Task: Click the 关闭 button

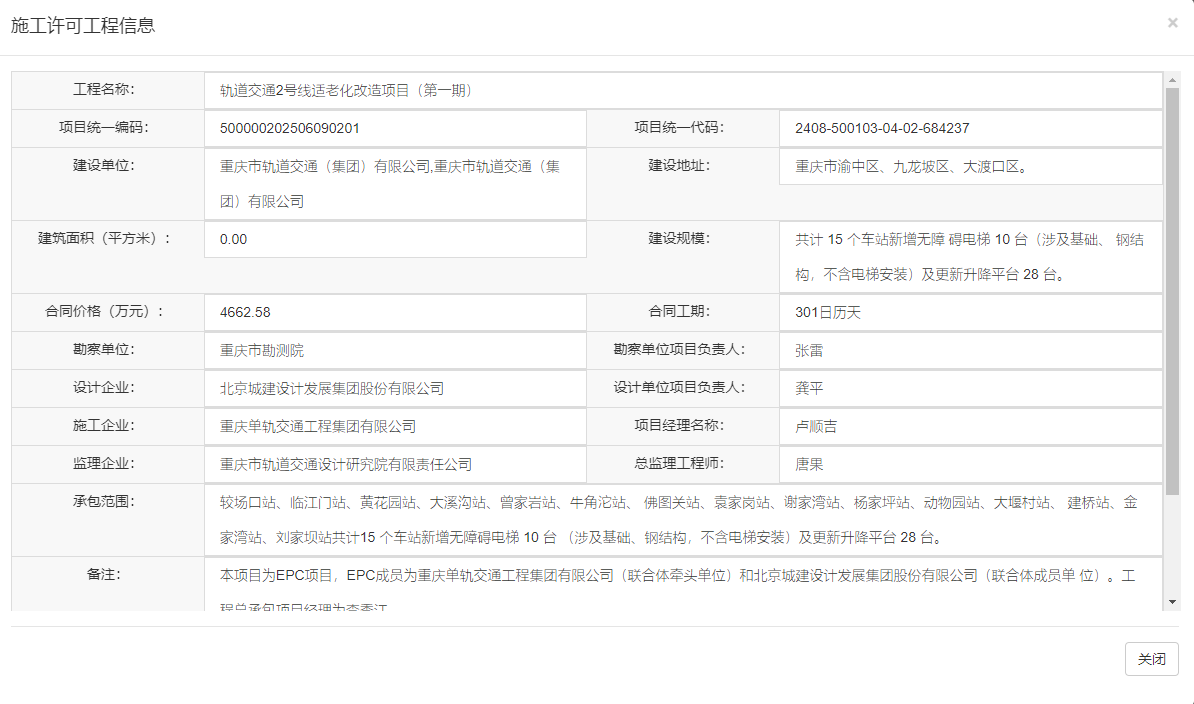Action: pyautogui.click(x=1151, y=658)
